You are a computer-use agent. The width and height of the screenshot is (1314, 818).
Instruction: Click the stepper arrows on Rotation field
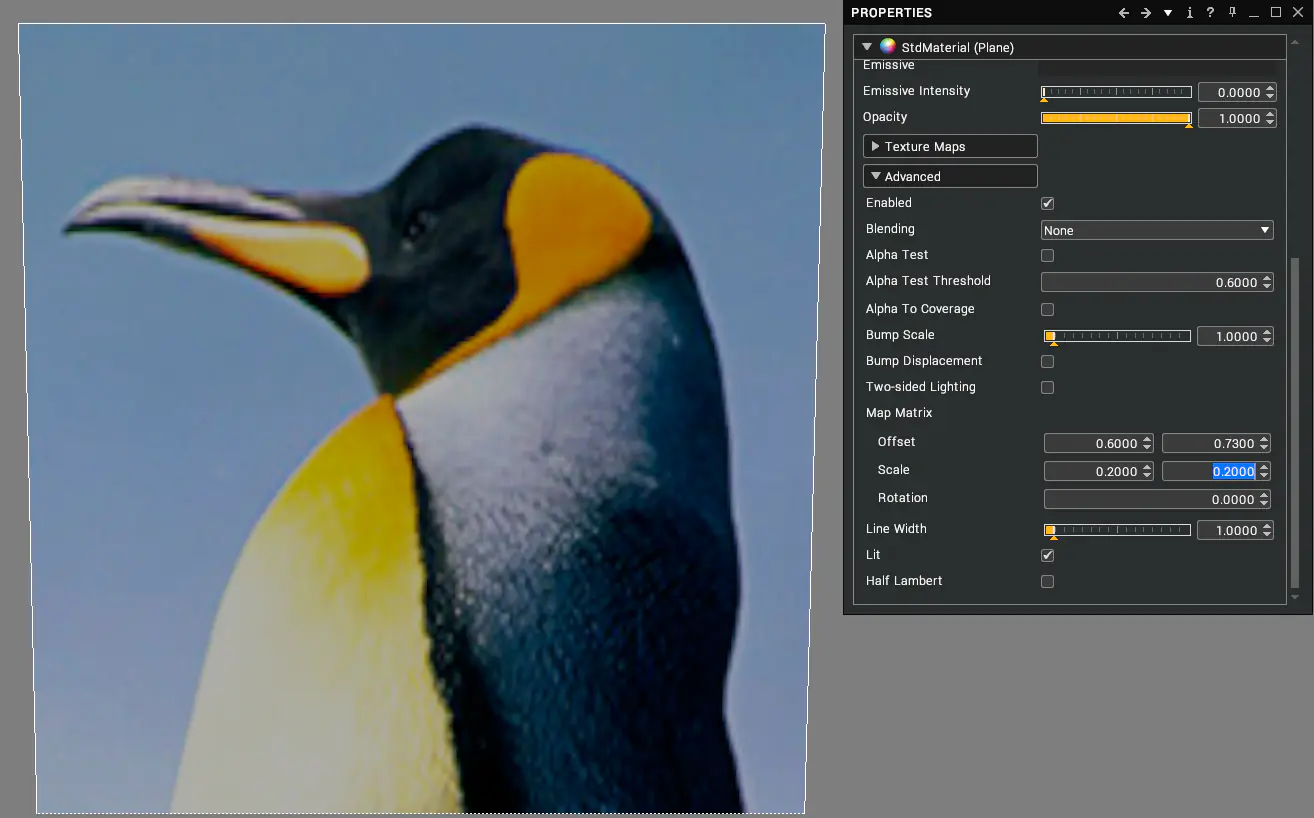point(1264,499)
